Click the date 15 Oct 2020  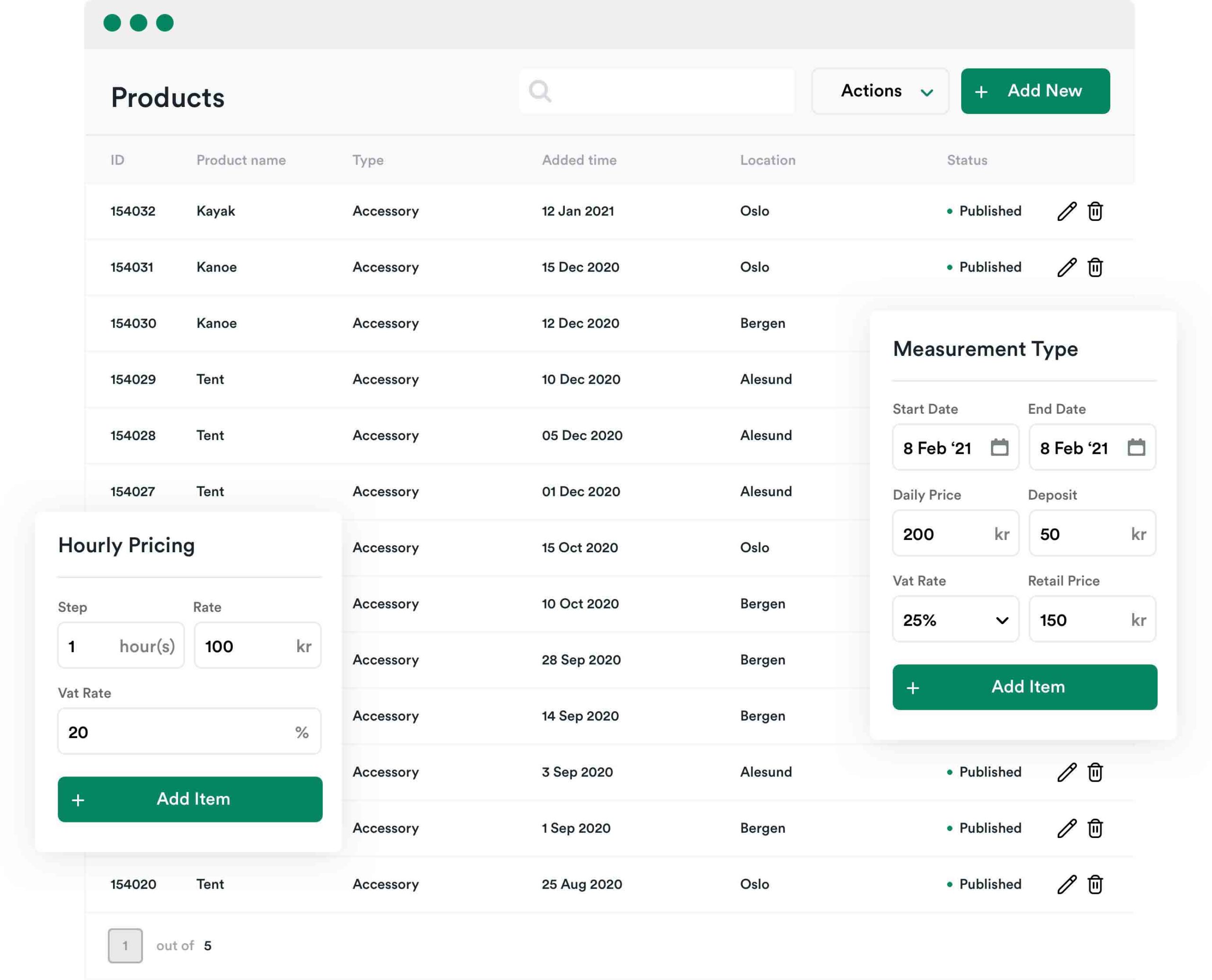(x=580, y=547)
